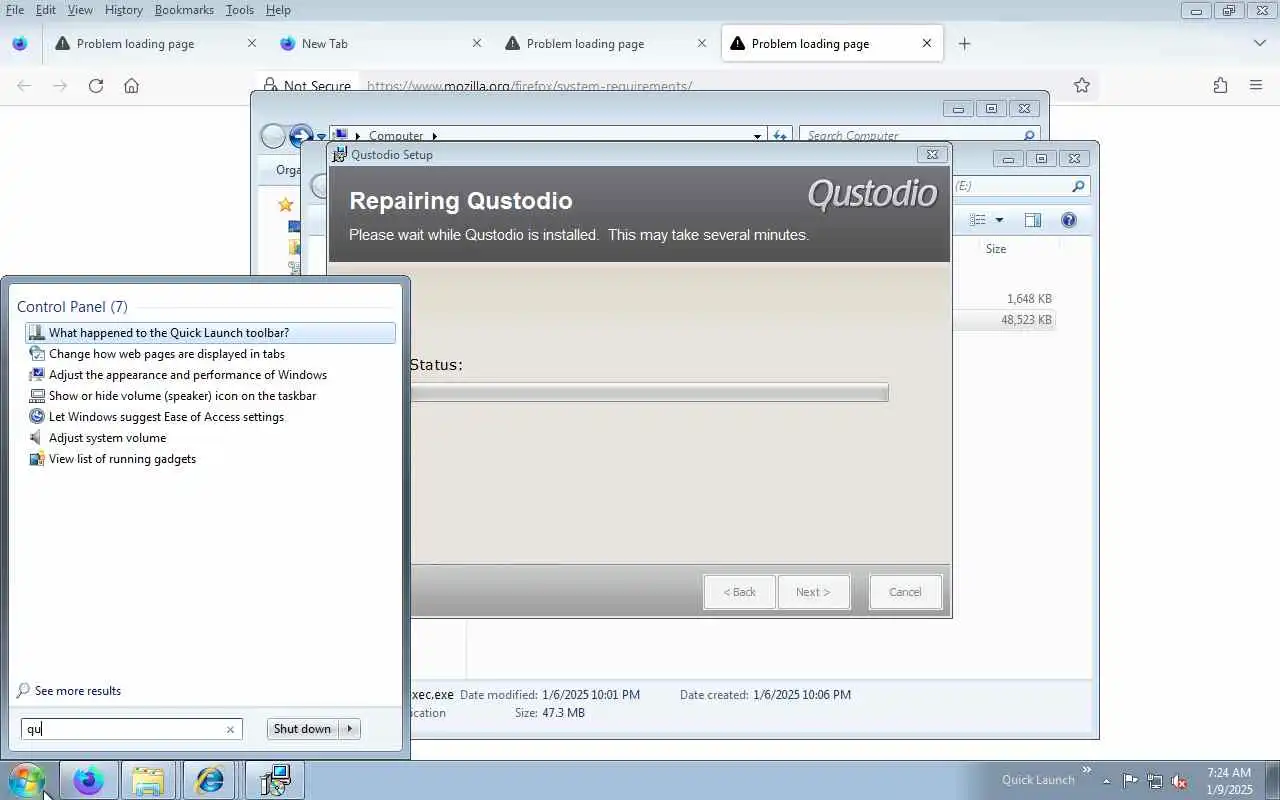Clear the Start menu search box
The image size is (1280, 800).
click(230, 730)
